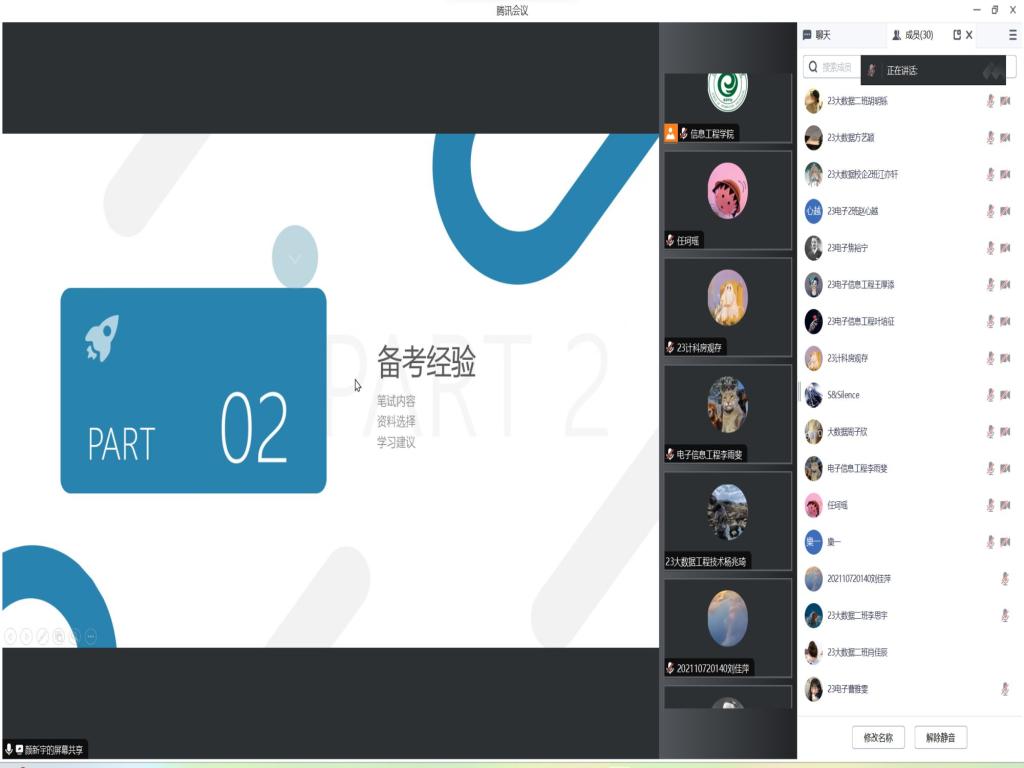Toggle microphone for 23大数据方艺颖
This screenshot has width=1024, height=768.
(x=990, y=138)
